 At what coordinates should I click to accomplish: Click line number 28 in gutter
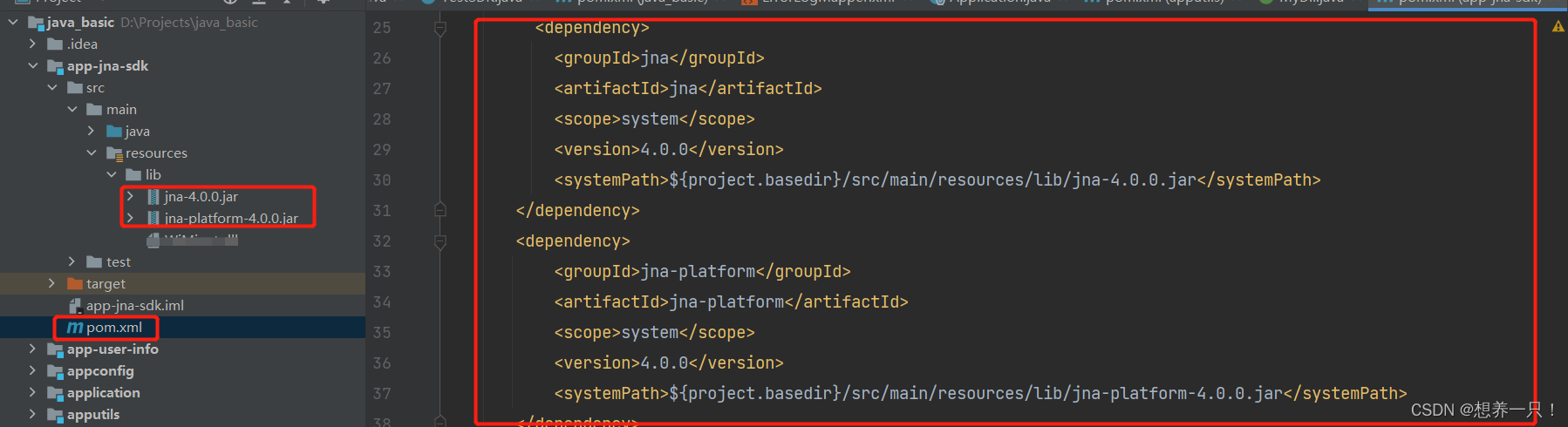point(382,119)
